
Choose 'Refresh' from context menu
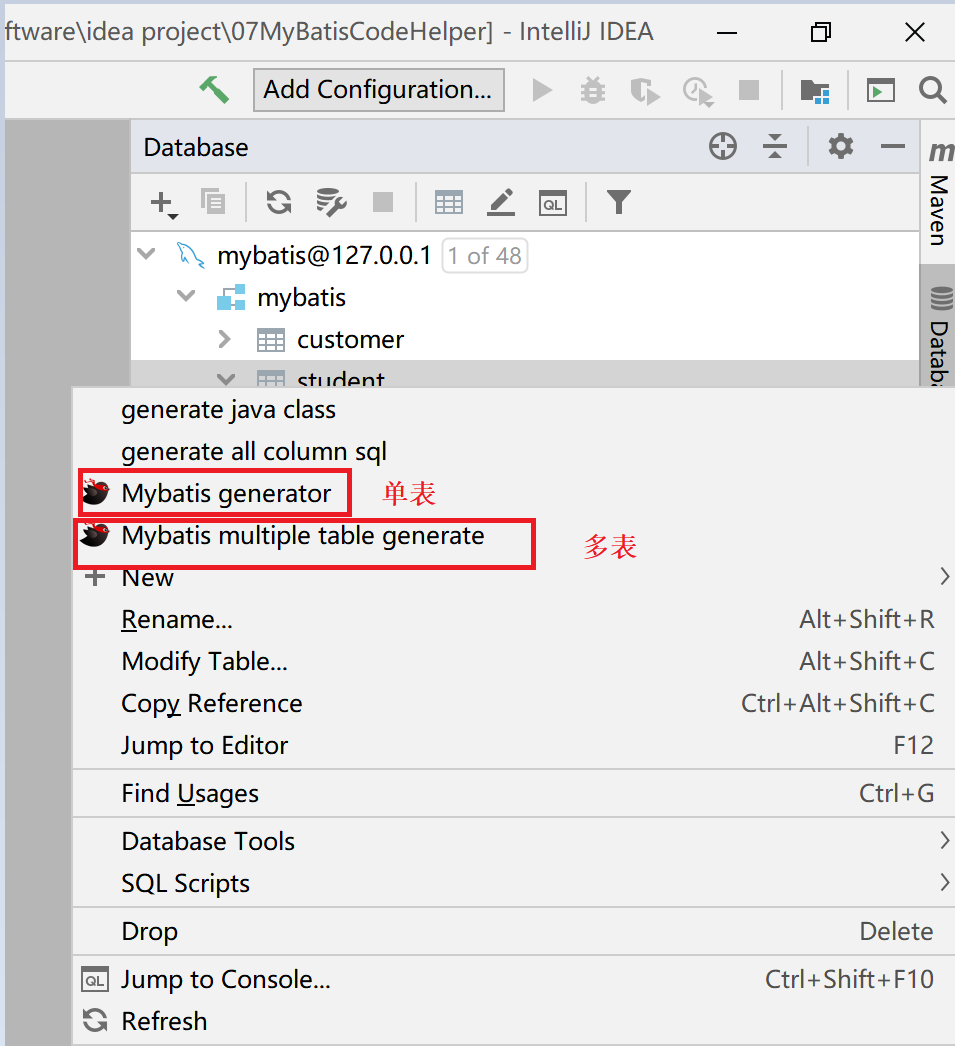[x=514, y=1021]
